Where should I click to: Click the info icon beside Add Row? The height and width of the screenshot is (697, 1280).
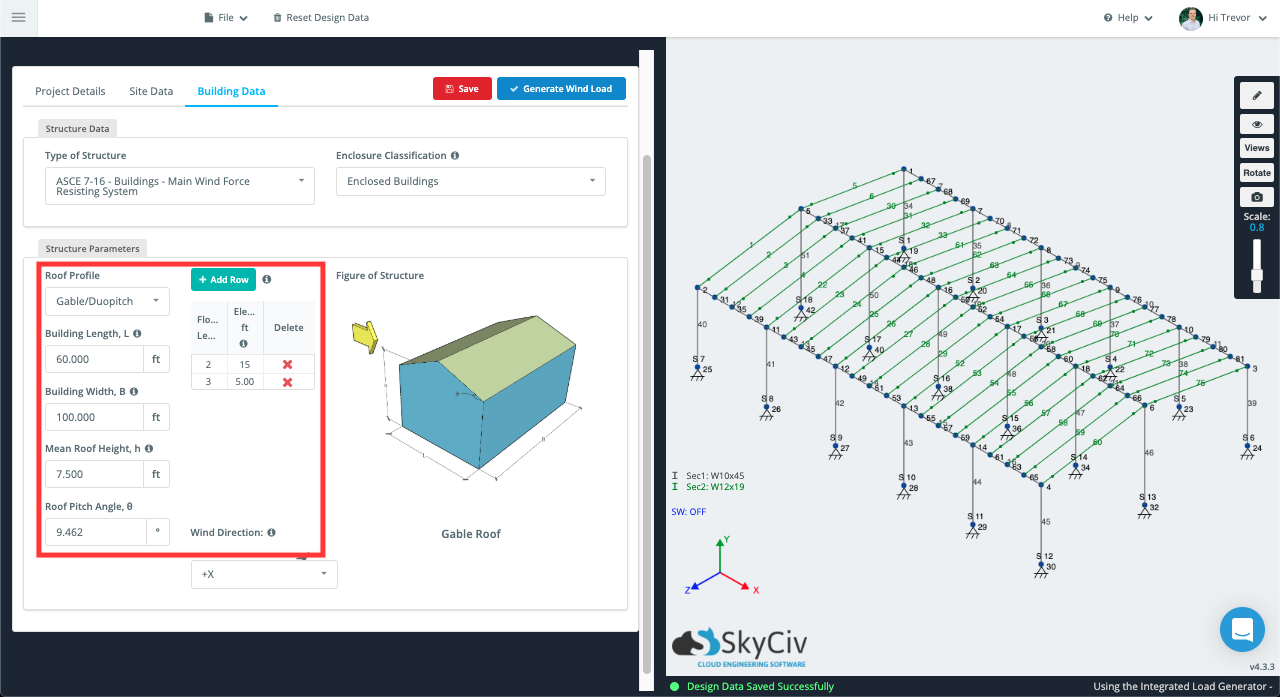coord(266,279)
